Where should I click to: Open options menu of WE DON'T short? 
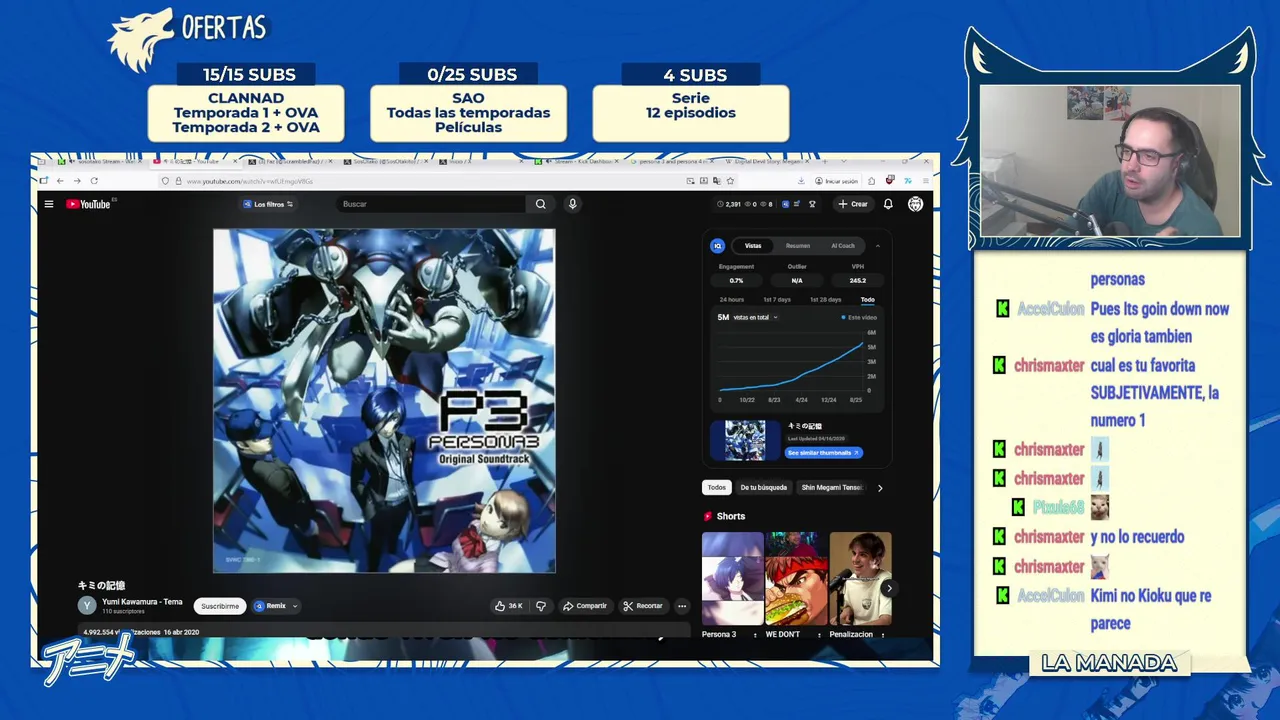819,634
